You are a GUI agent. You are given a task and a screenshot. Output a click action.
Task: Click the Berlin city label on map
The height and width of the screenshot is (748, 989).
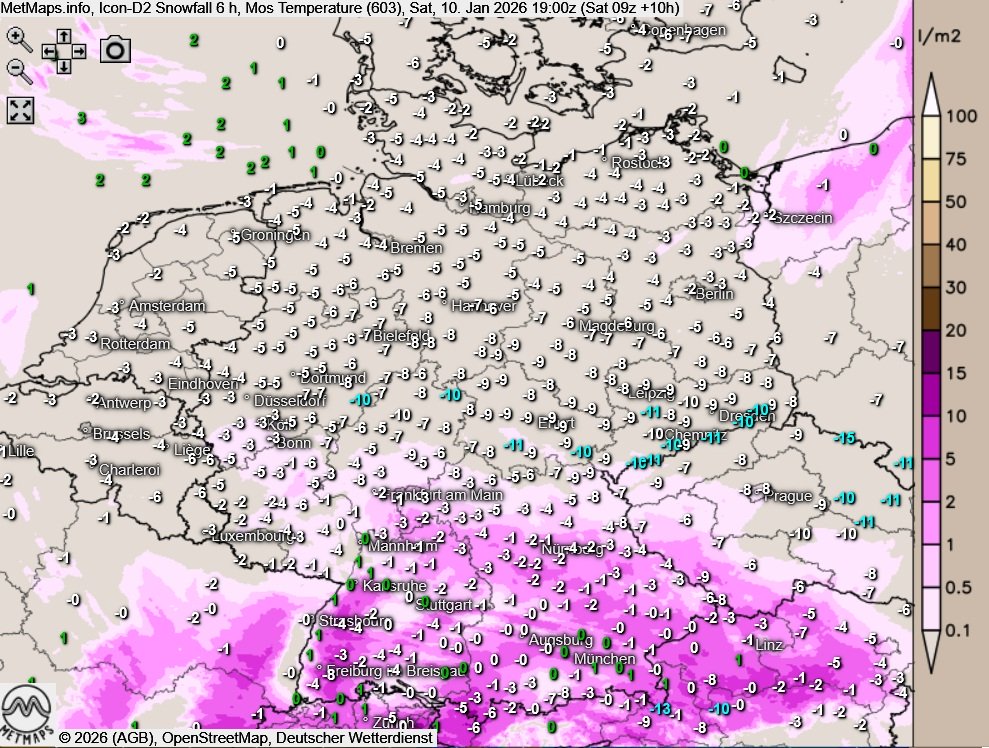(714, 294)
